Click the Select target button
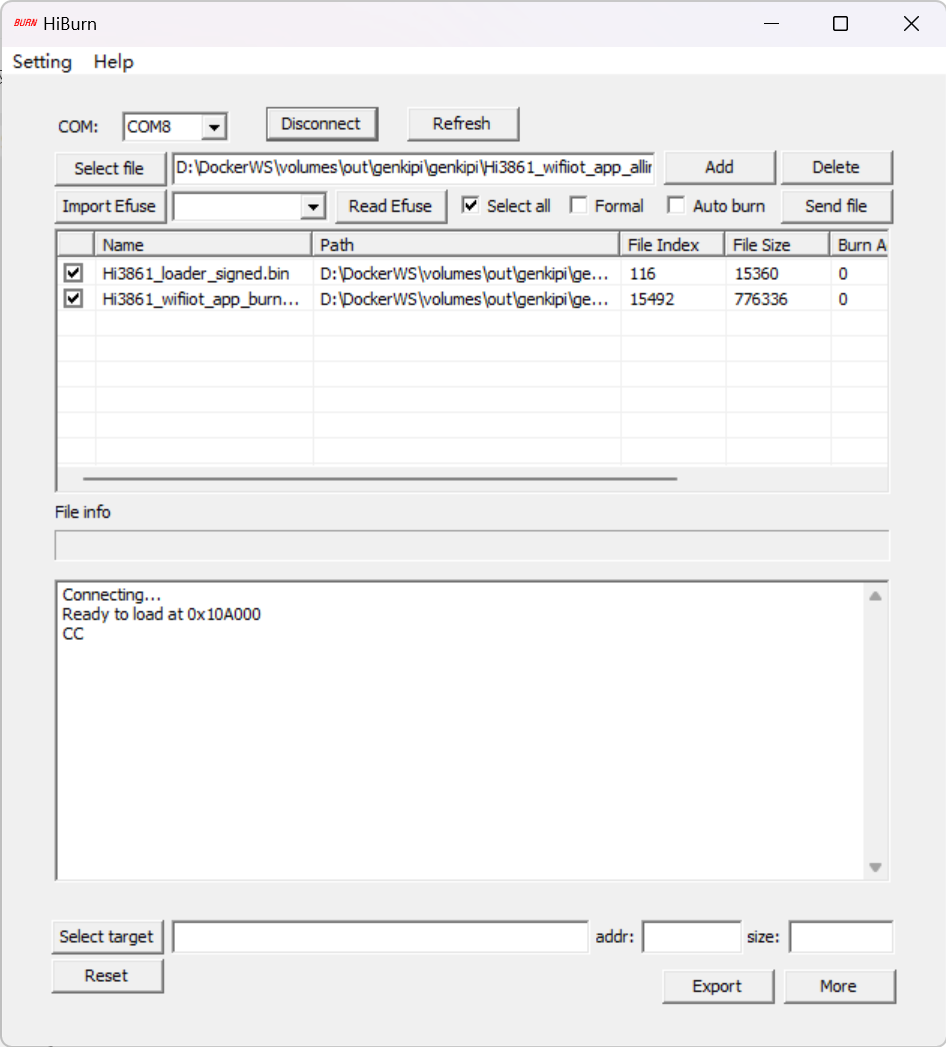The width and height of the screenshot is (946, 1047). pos(107,937)
